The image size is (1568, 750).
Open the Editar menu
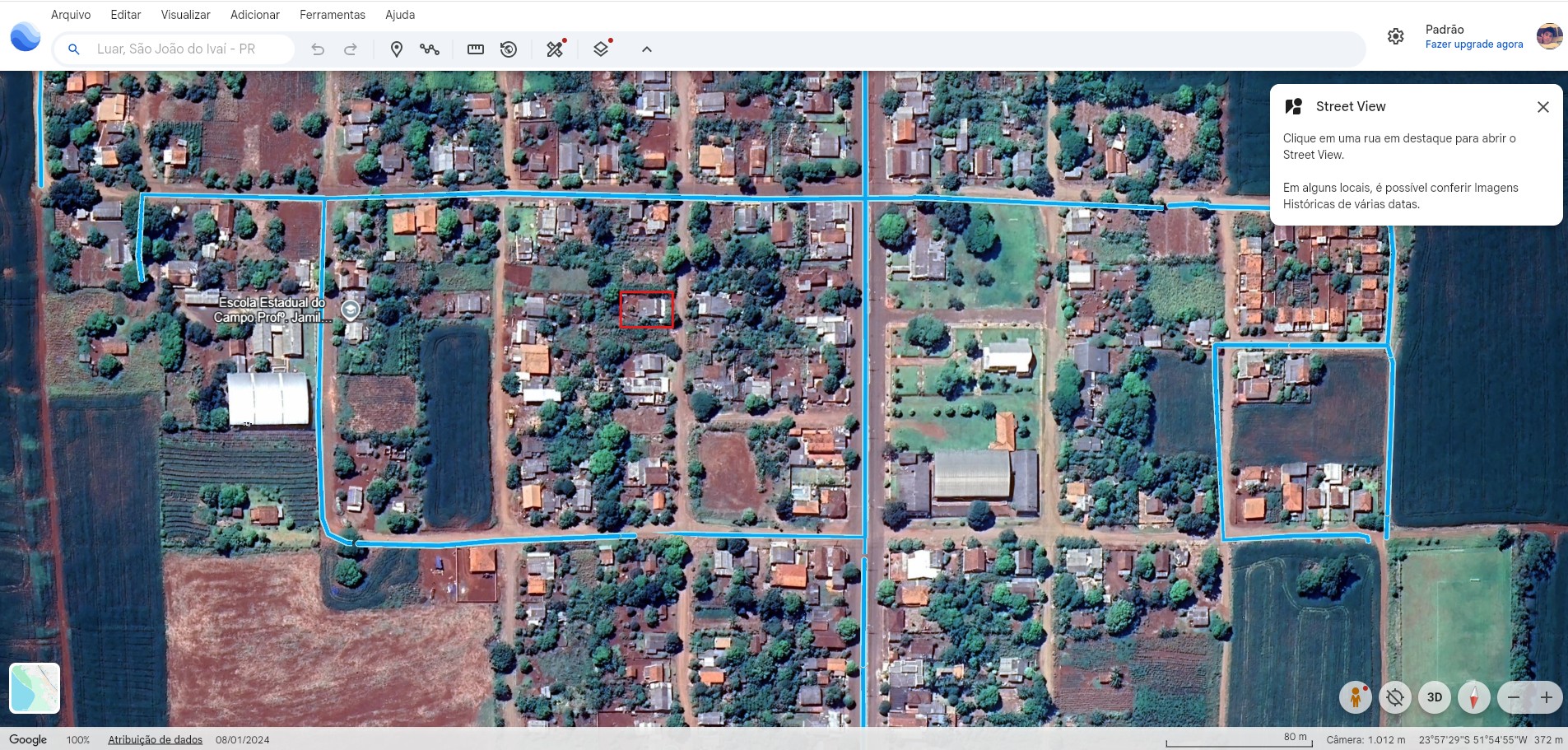coord(126,15)
